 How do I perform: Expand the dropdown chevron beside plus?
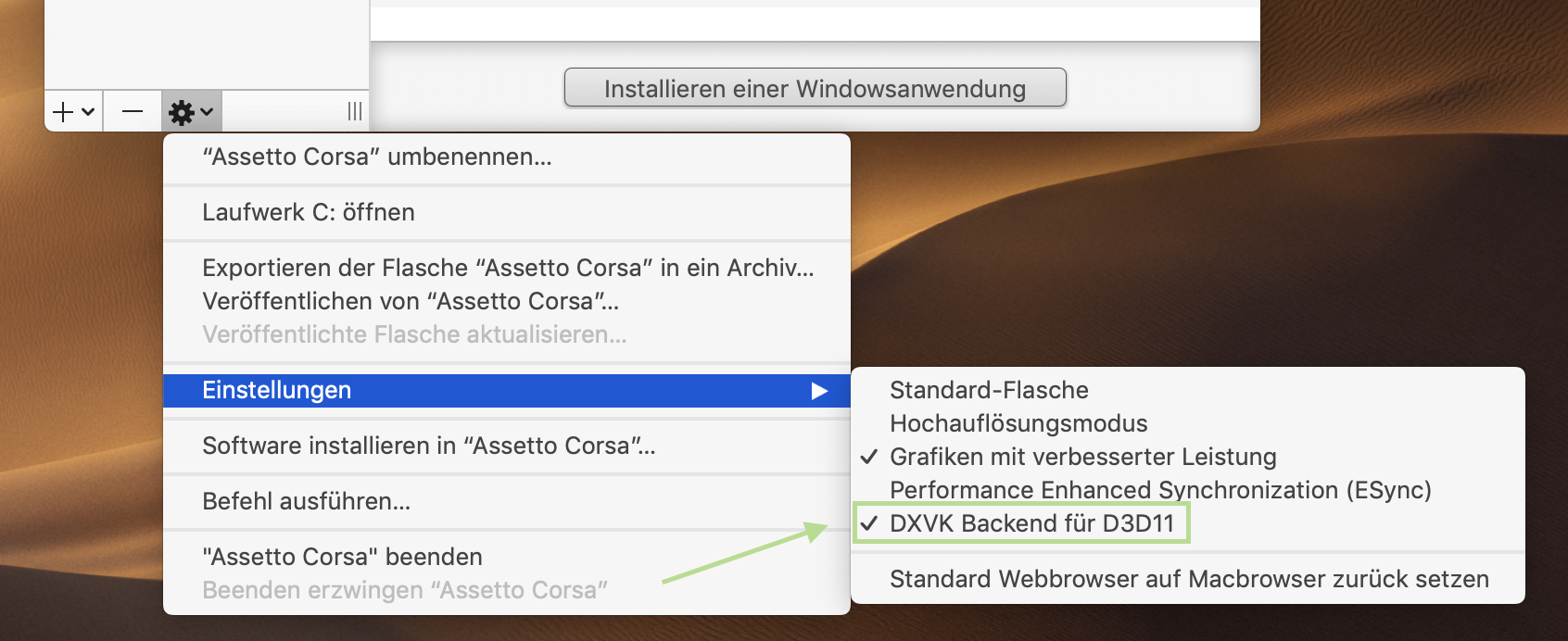pyautogui.click(x=88, y=112)
